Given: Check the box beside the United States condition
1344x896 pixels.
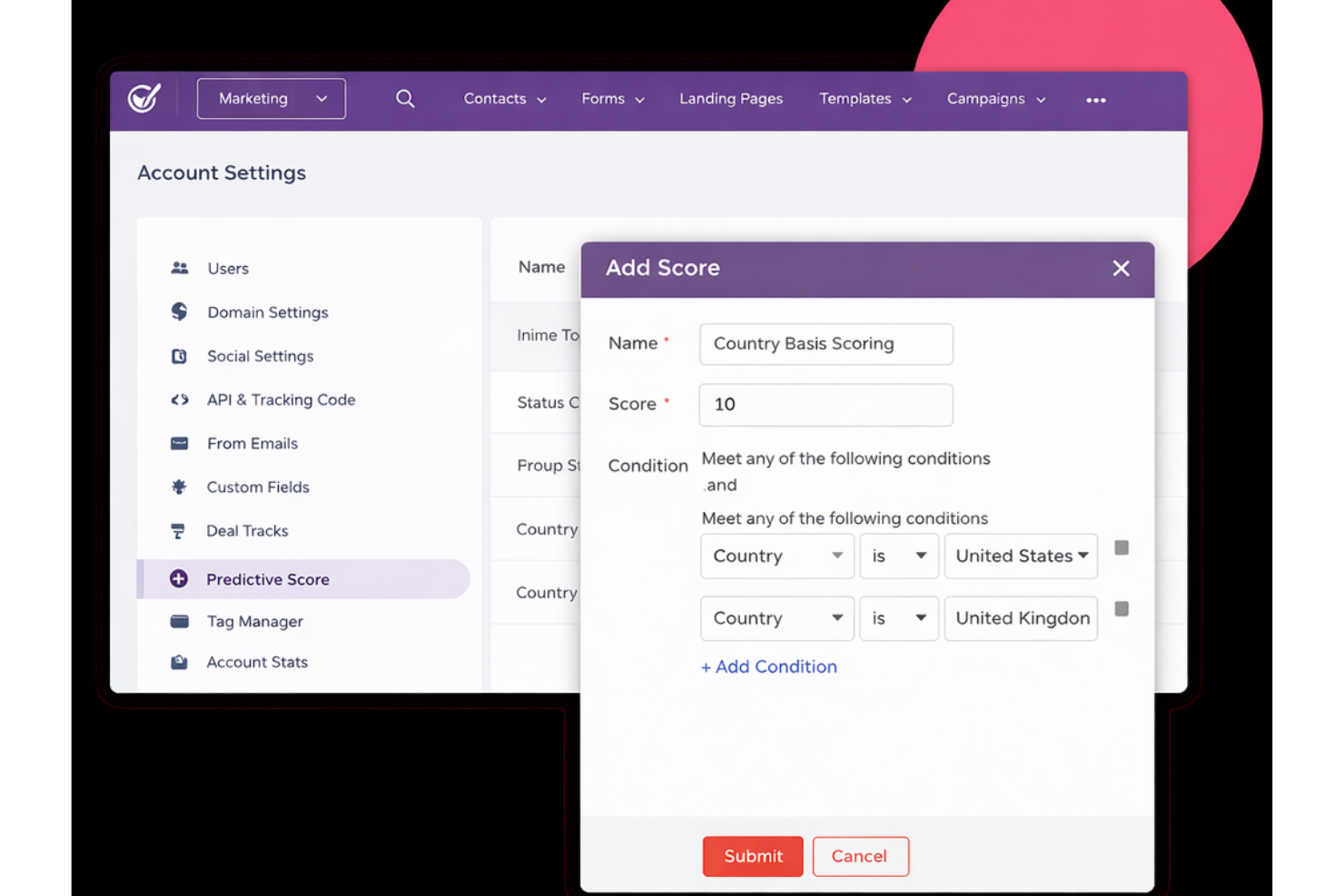Looking at the screenshot, I should tap(1122, 546).
